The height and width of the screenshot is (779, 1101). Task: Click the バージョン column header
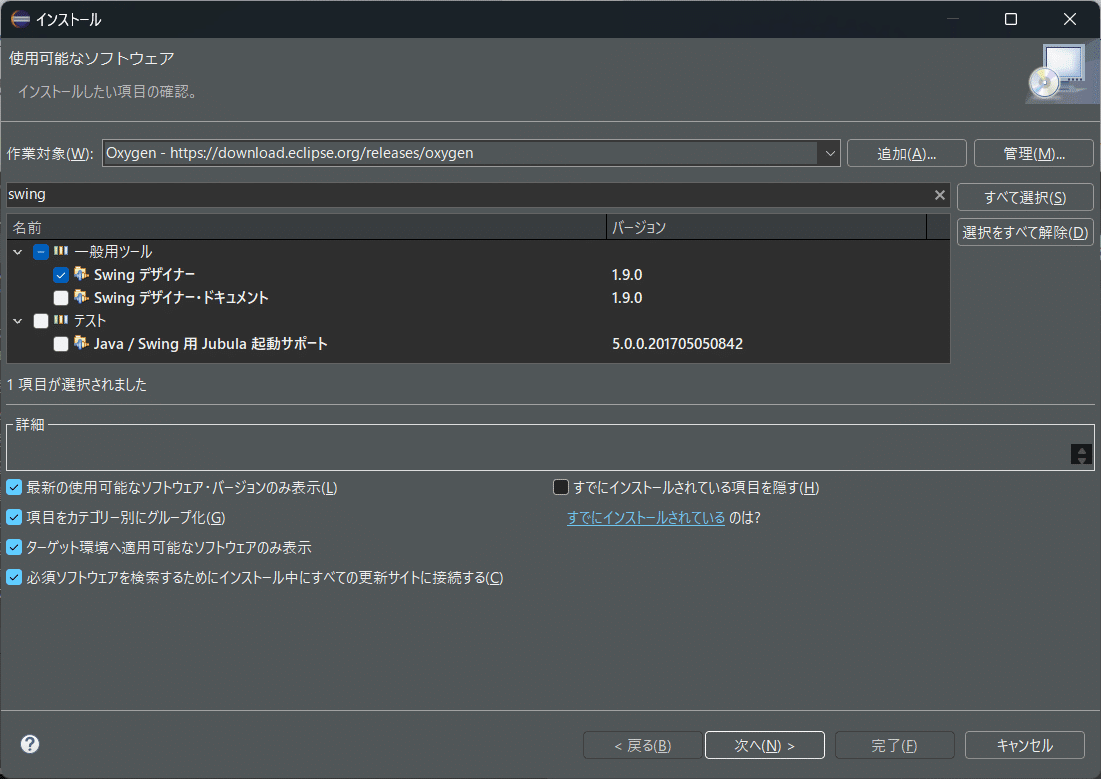pos(766,228)
